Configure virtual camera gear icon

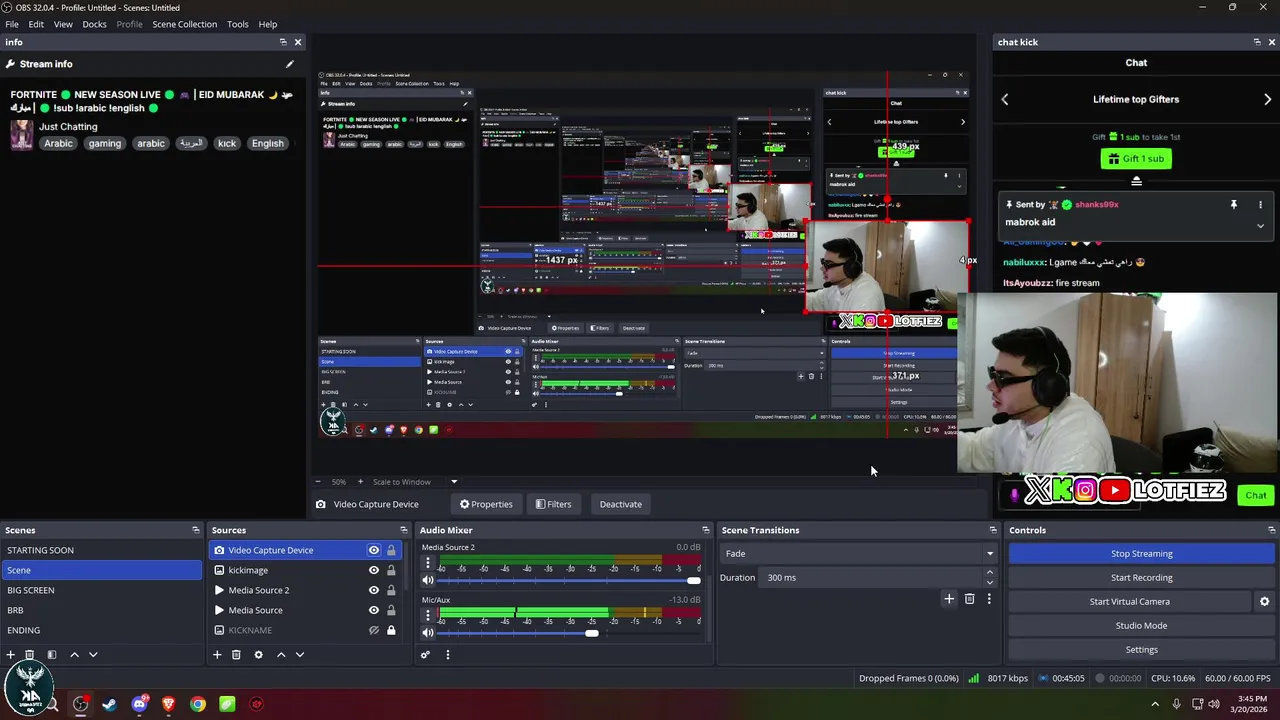point(1264,602)
